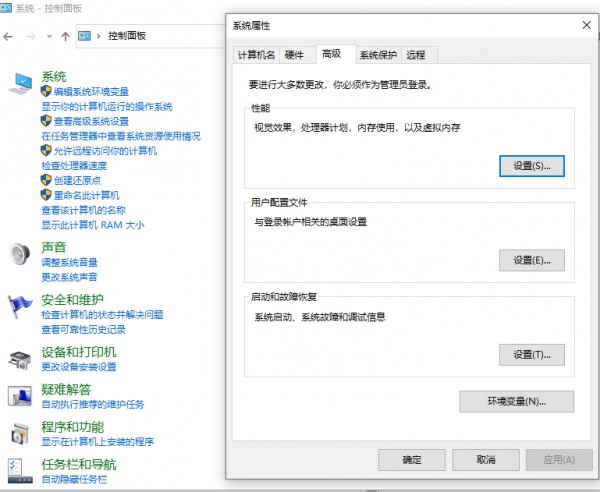Click the Devices and Printers icon
The image size is (600, 492).
pyautogui.click(x=20, y=359)
